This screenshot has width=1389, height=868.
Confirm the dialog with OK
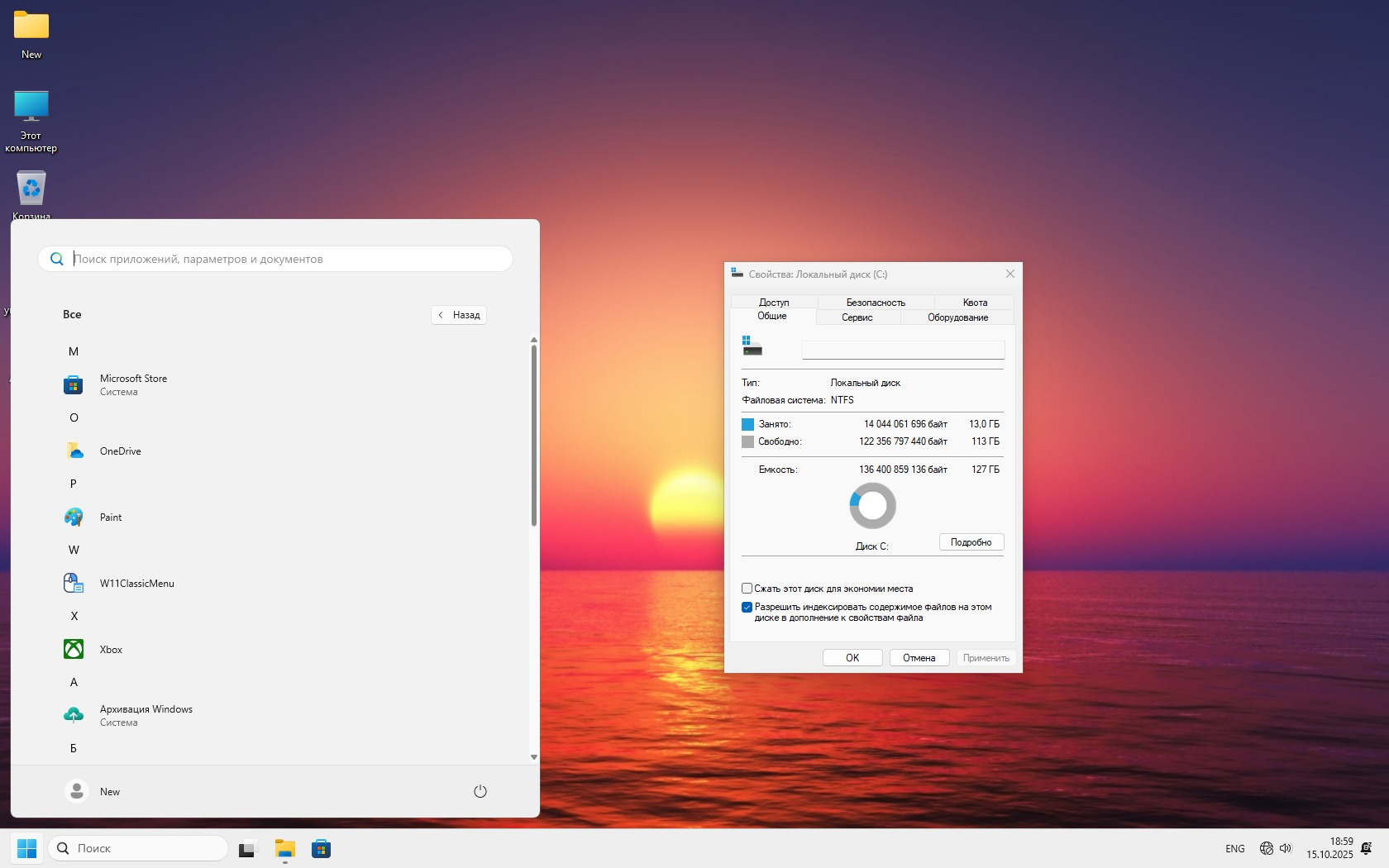852,658
